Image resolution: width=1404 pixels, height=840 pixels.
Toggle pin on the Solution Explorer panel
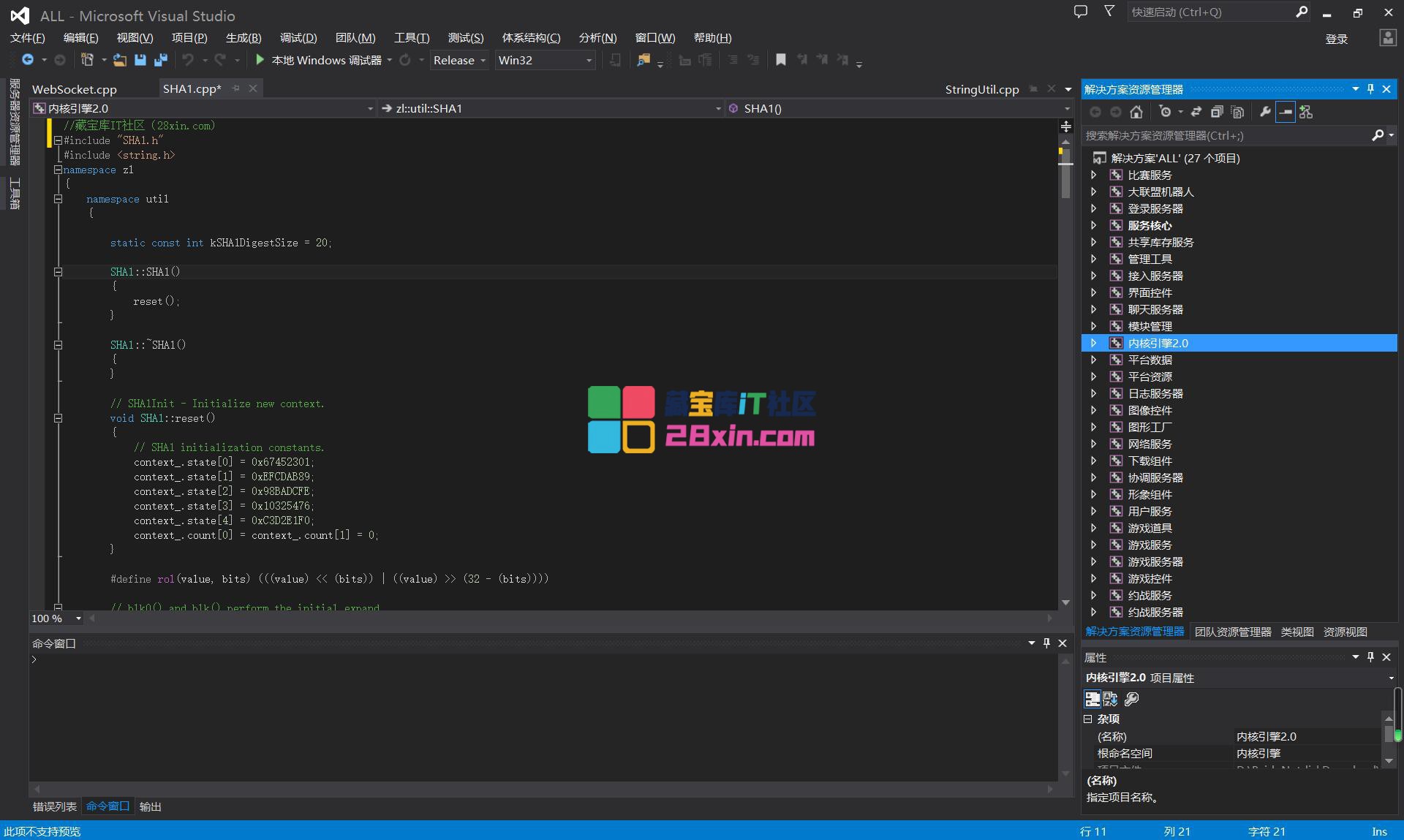(x=1370, y=89)
